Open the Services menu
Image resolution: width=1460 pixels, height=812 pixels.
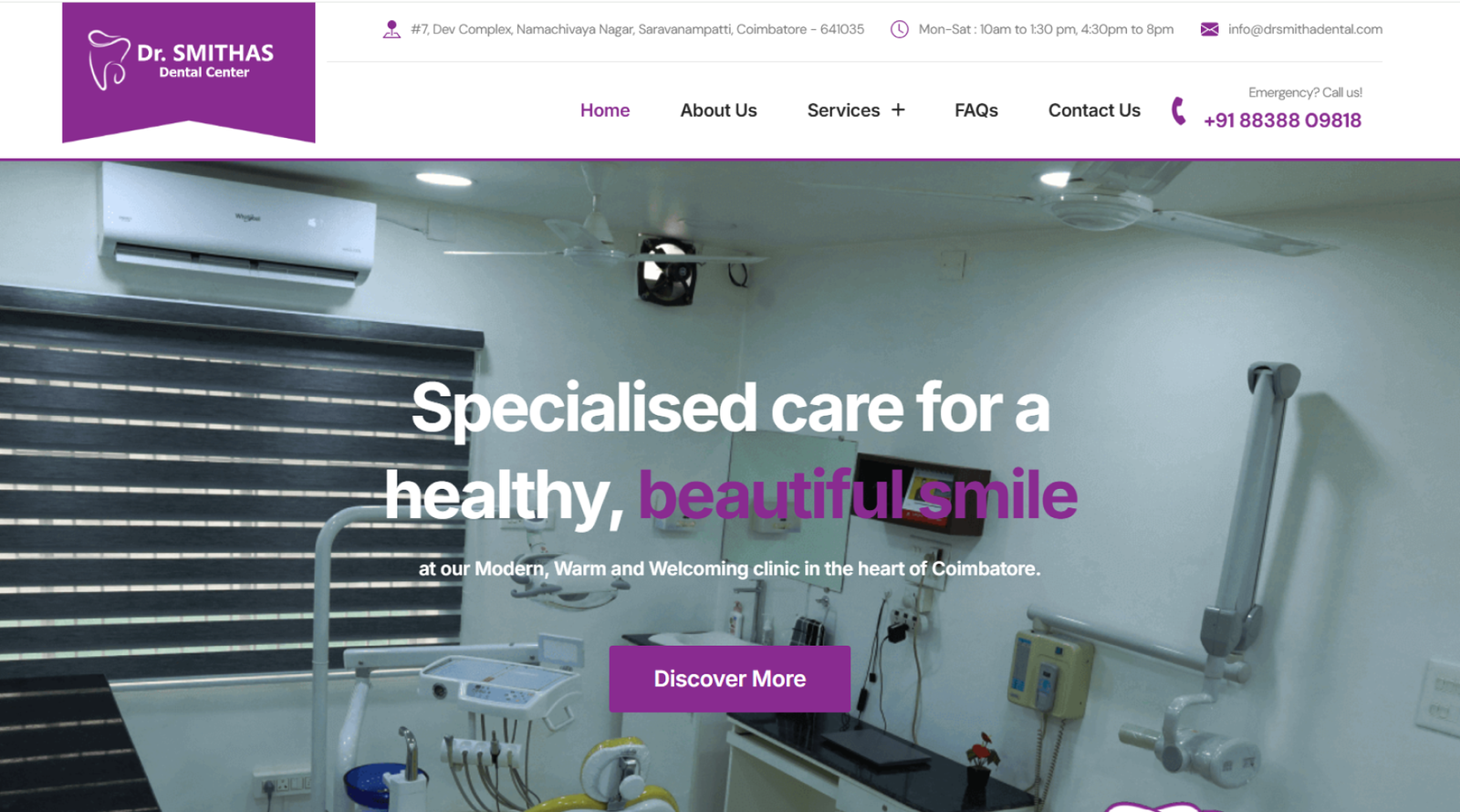click(843, 110)
